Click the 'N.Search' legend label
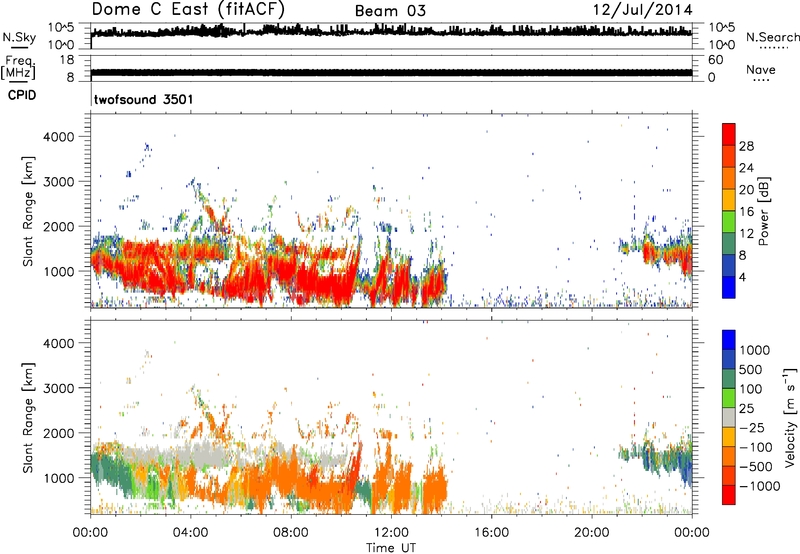Screen dimensions: 800x554 (x=772, y=37)
